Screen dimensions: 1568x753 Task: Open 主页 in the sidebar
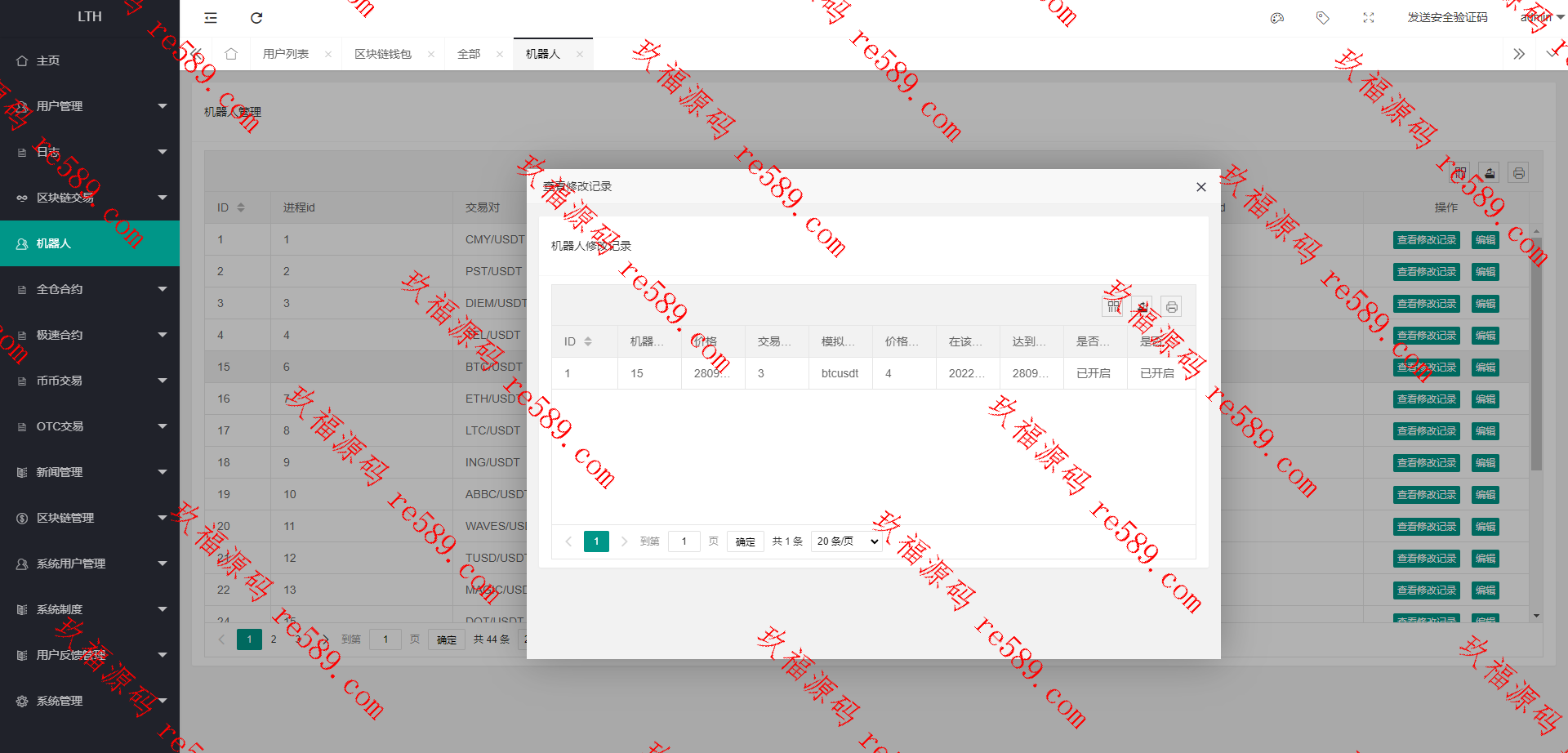[90, 60]
